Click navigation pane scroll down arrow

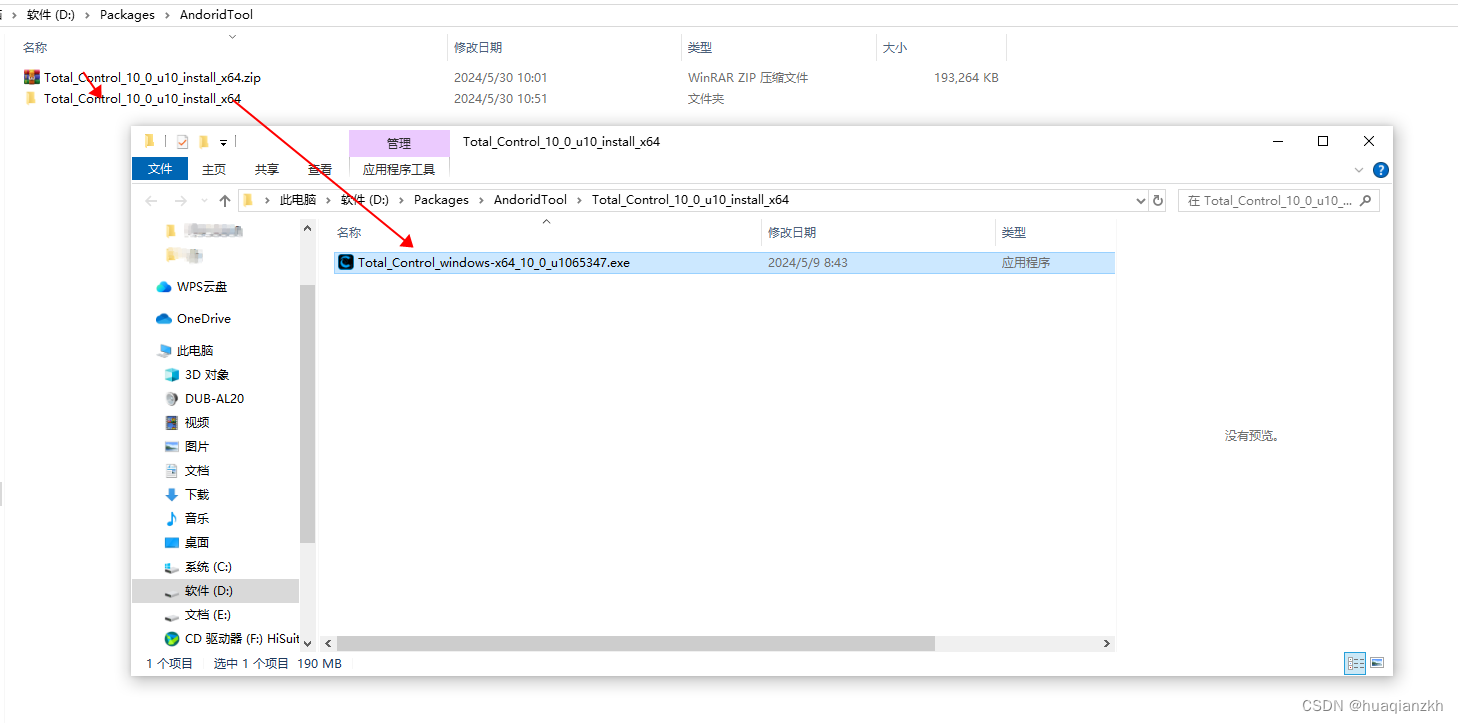tap(307, 644)
